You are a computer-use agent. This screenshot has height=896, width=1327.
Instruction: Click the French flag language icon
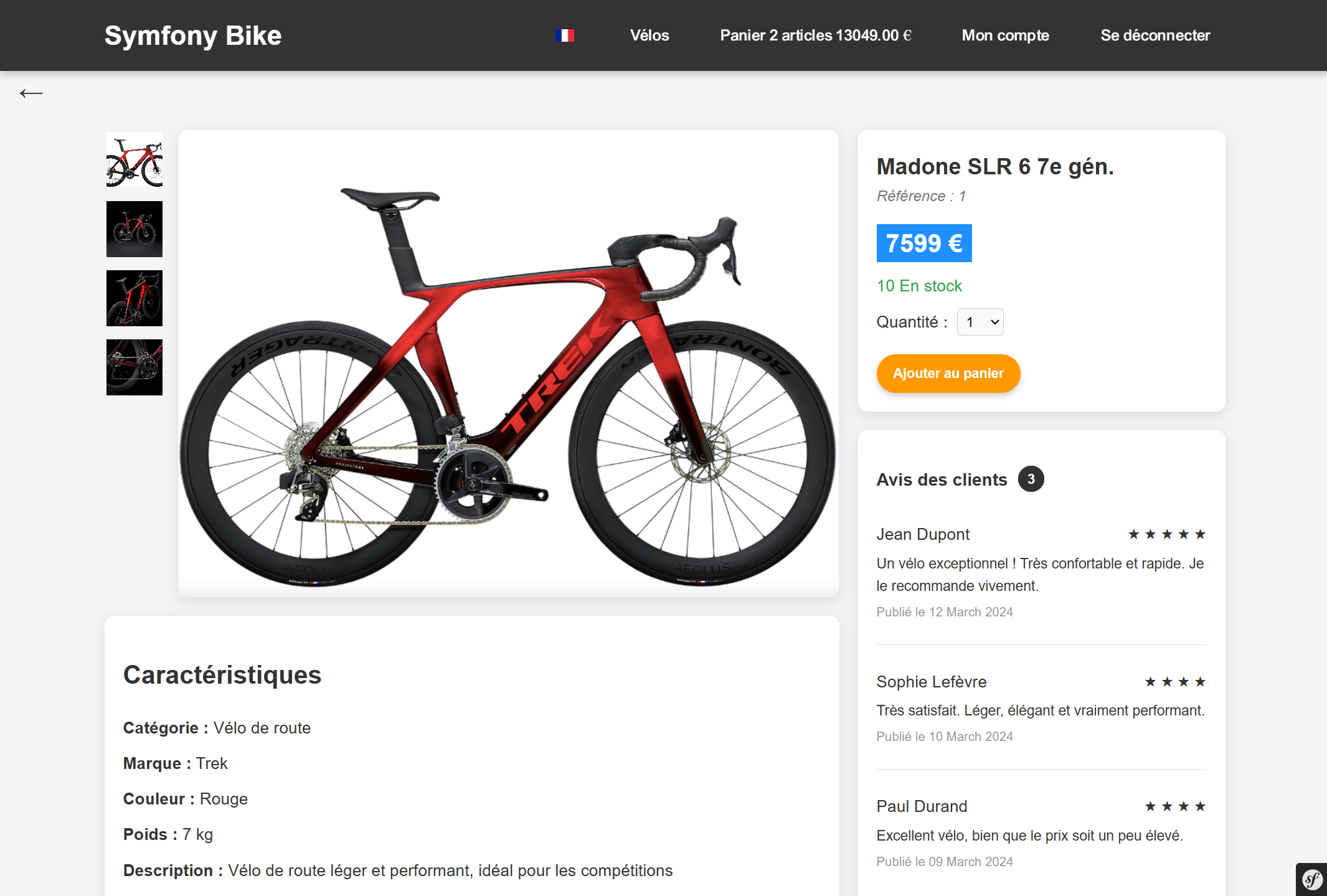(x=564, y=35)
